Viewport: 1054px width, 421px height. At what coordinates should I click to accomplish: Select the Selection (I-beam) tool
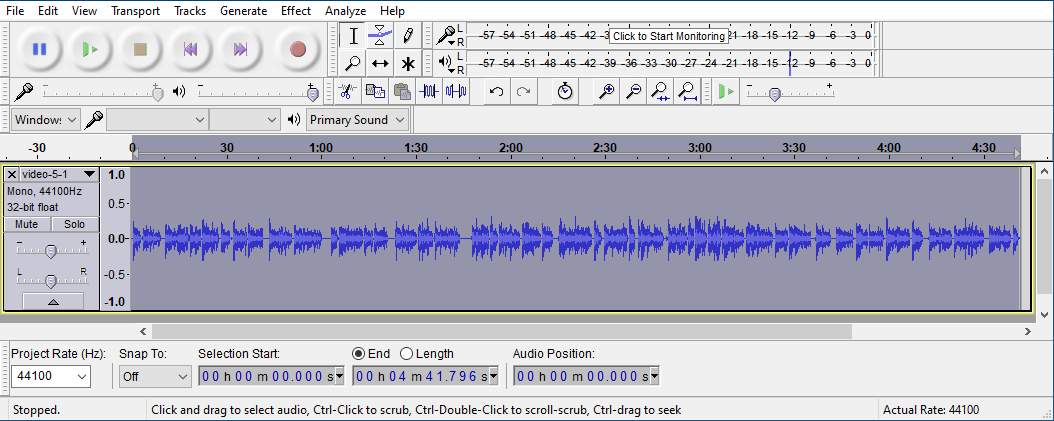pyautogui.click(x=353, y=36)
